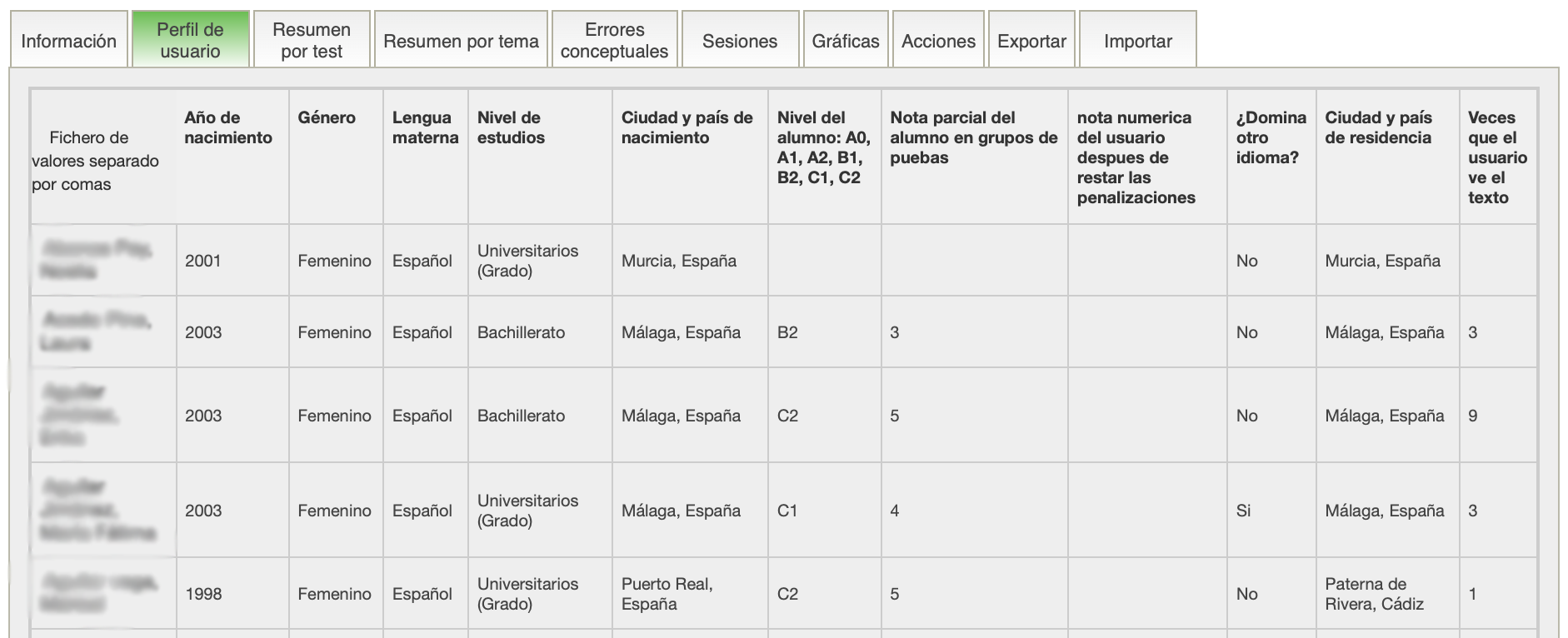Click the Nivel de estudios column header
Viewport: 1568px width, 638px height.
510,127
